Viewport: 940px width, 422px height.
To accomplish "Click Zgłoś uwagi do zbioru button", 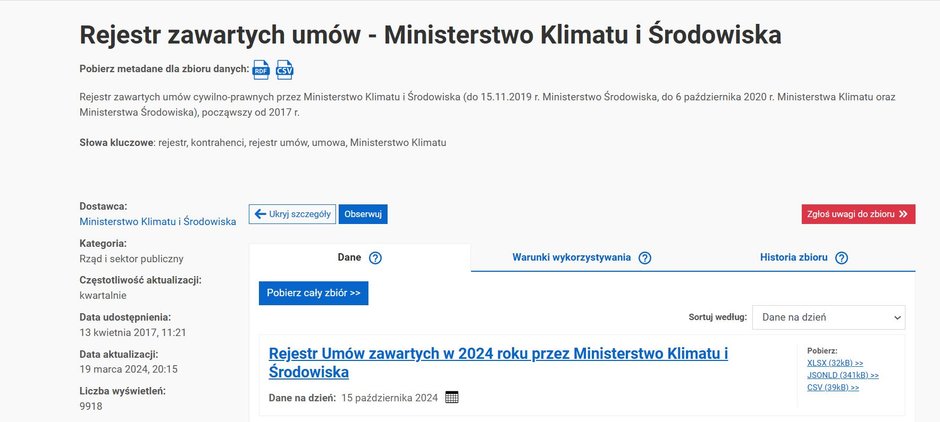I will click(x=858, y=214).
